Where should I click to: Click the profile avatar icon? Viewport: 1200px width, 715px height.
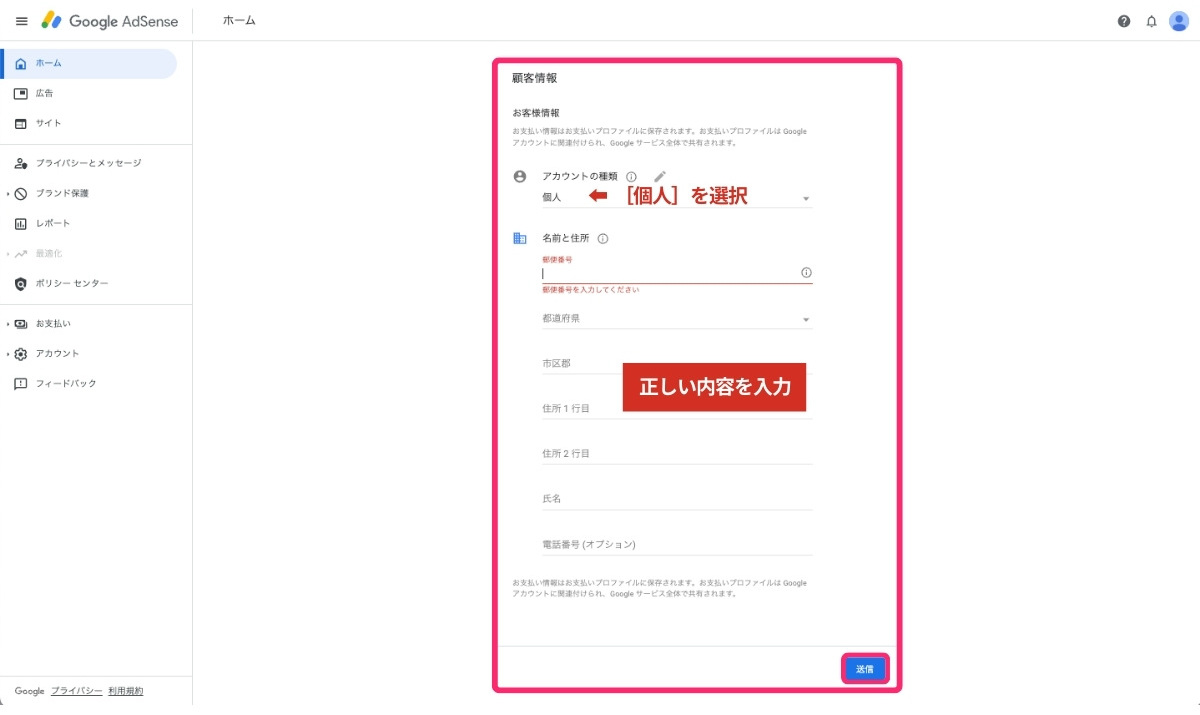pos(1178,21)
